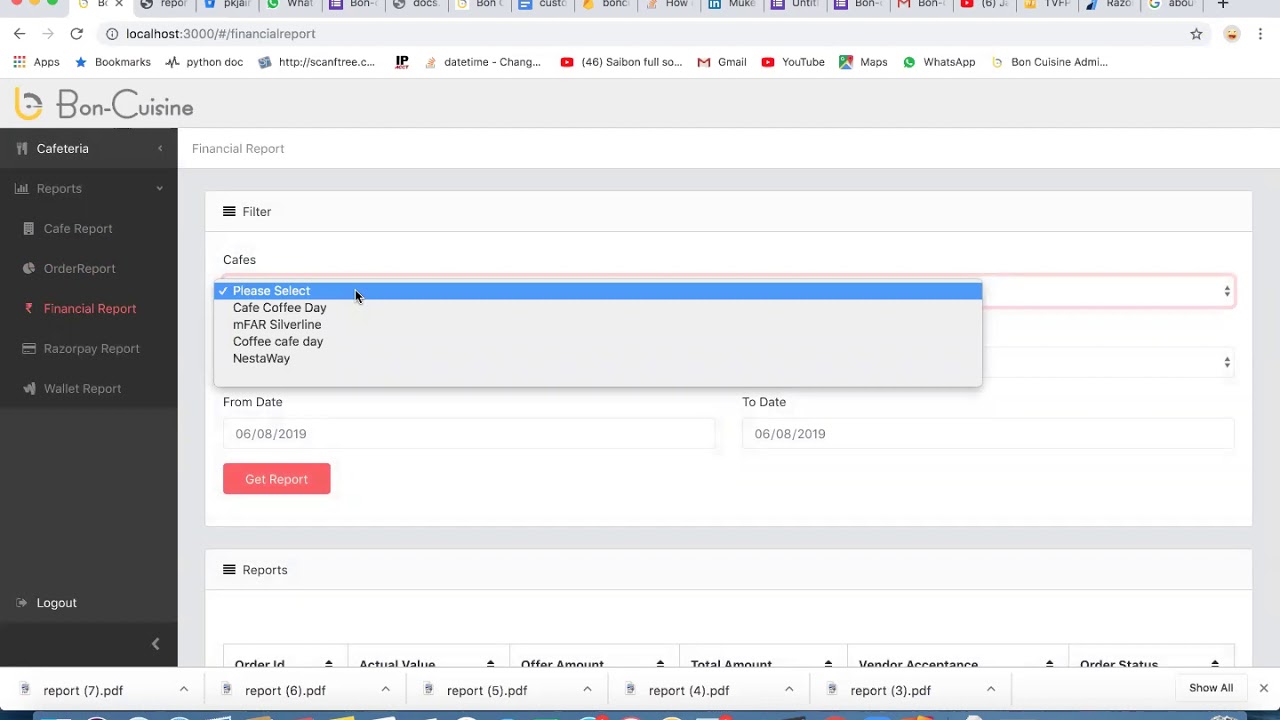Click the OrderReport pie chart icon
Image resolution: width=1280 pixels, height=720 pixels.
click(29, 269)
